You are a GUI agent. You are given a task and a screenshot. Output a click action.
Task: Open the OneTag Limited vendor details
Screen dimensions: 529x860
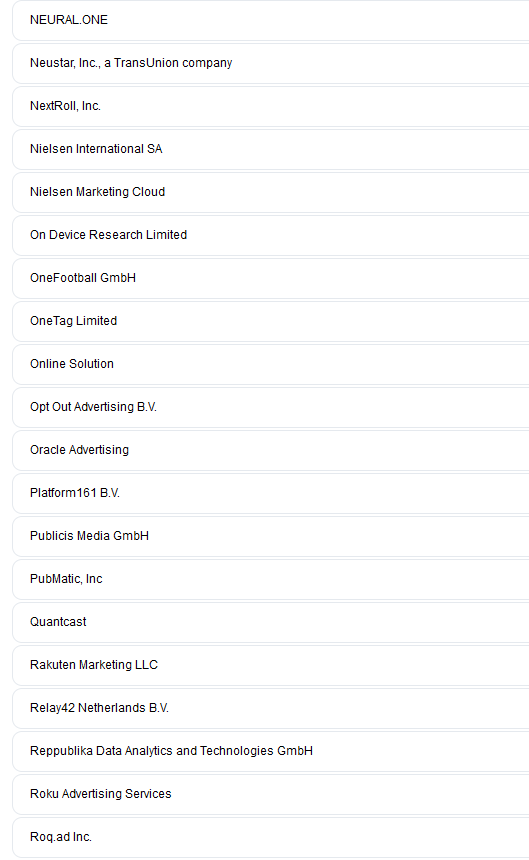(271, 321)
